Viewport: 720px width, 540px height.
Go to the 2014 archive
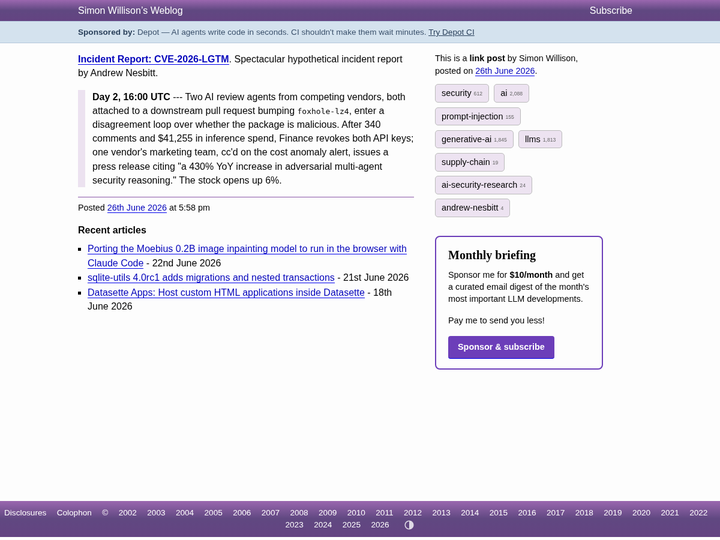470,513
